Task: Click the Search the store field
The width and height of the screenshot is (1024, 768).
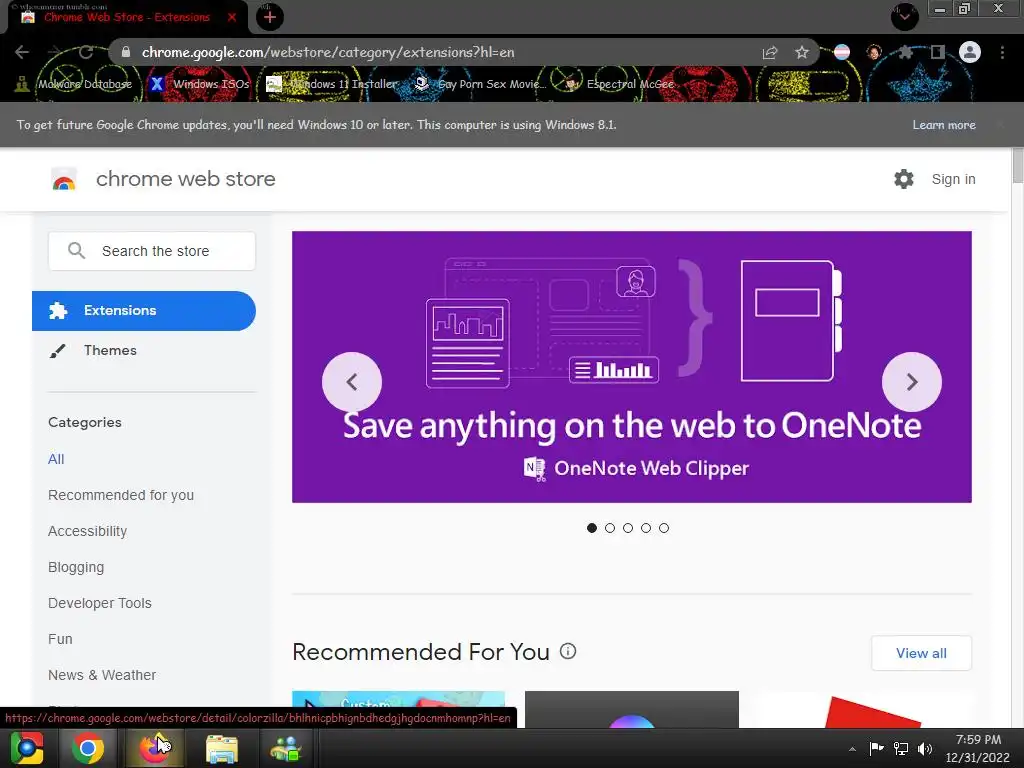Action: pos(152,251)
